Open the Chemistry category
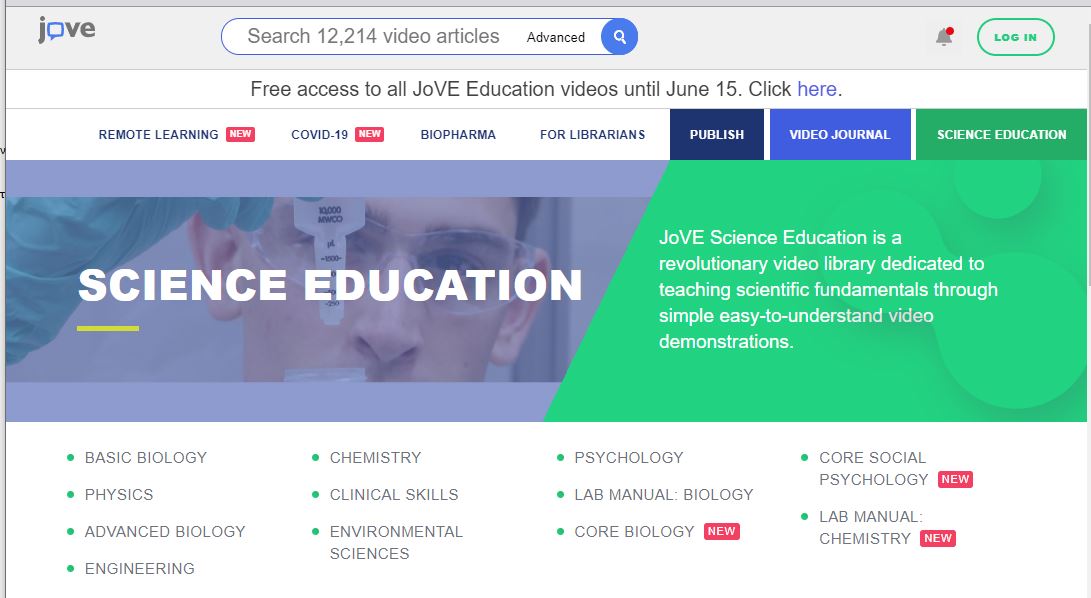 click(375, 457)
